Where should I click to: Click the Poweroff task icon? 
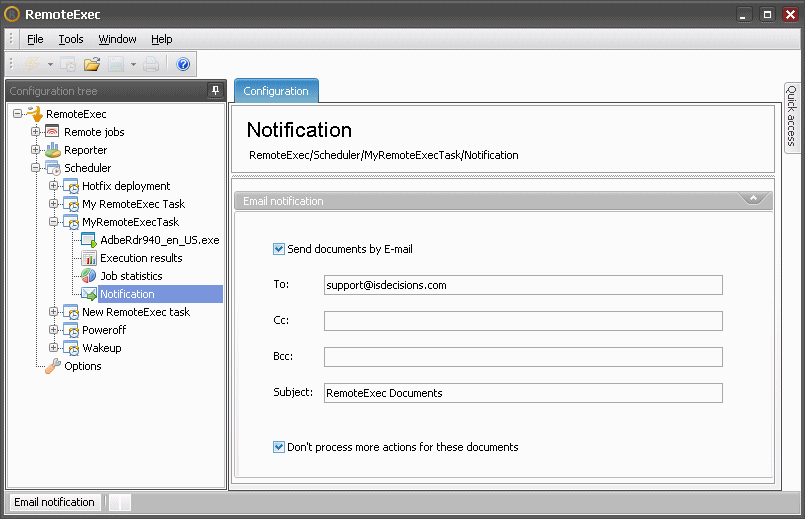[71, 330]
